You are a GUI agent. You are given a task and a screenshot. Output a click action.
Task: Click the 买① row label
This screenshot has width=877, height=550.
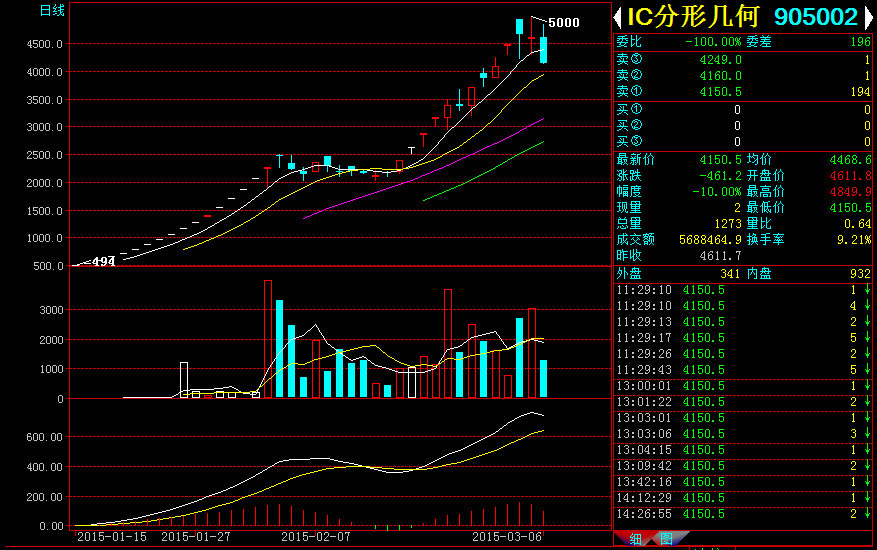pos(629,110)
